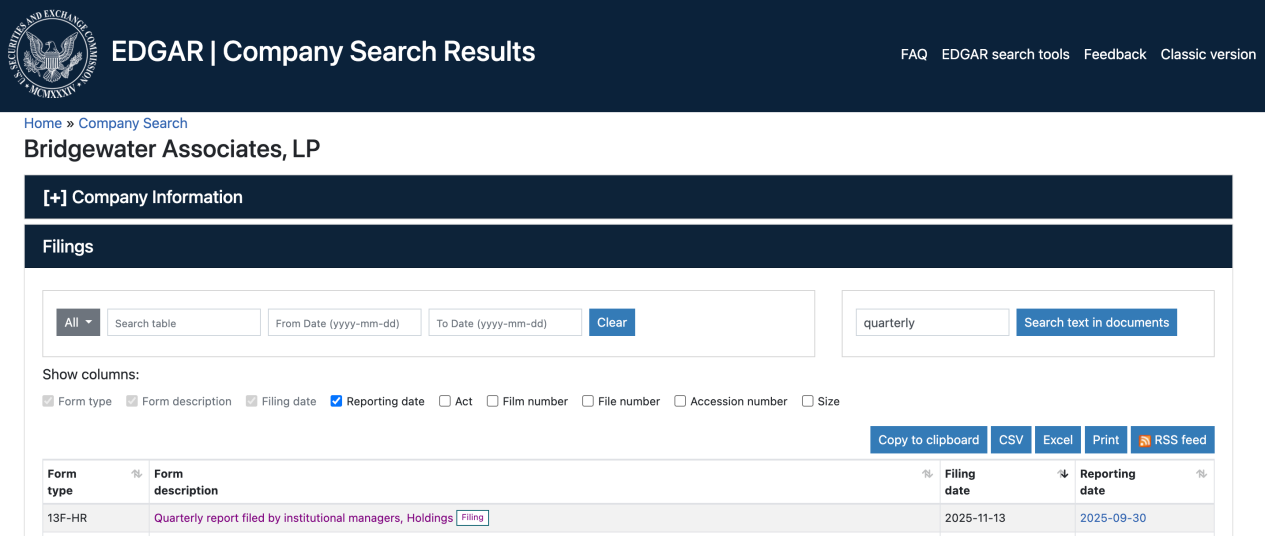Sort by Form type column arrows
Image resolution: width=1265 pixels, height=536 pixels.
(137, 474)
